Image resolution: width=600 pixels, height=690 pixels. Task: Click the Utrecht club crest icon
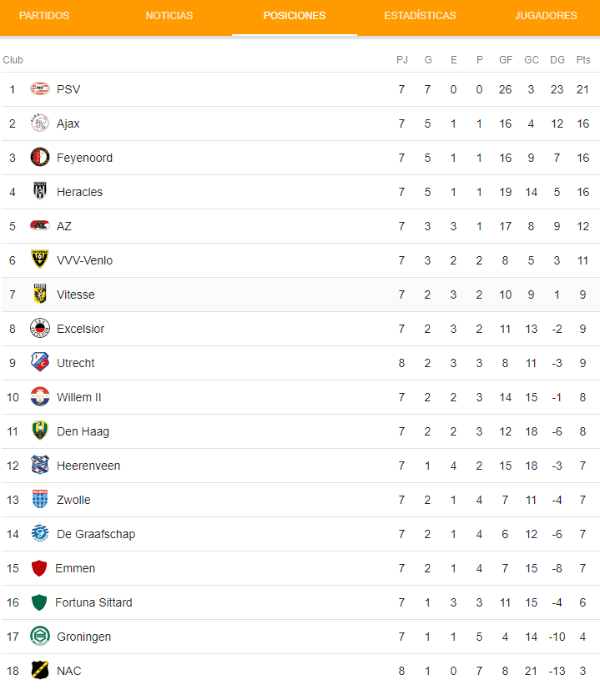(40, 363)
